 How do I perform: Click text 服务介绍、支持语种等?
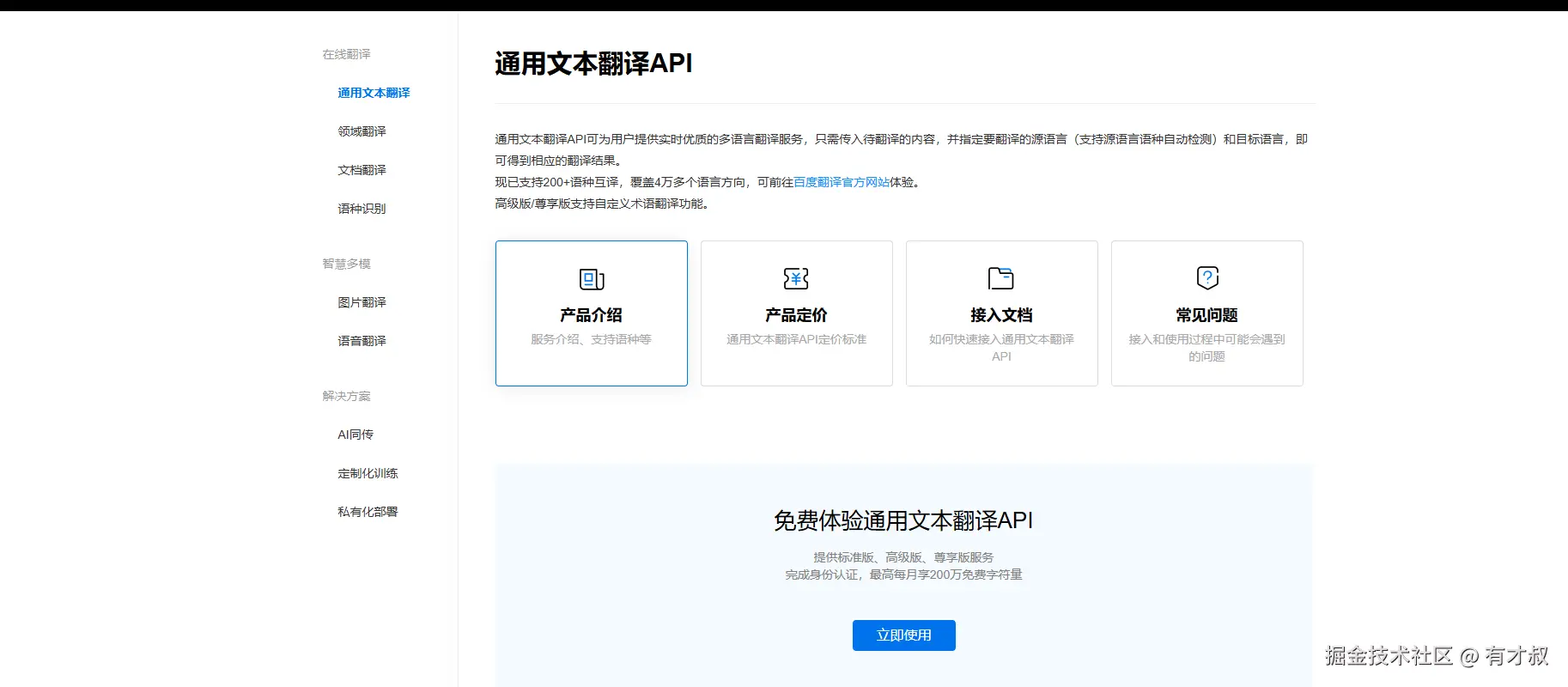tap(591, 339)
